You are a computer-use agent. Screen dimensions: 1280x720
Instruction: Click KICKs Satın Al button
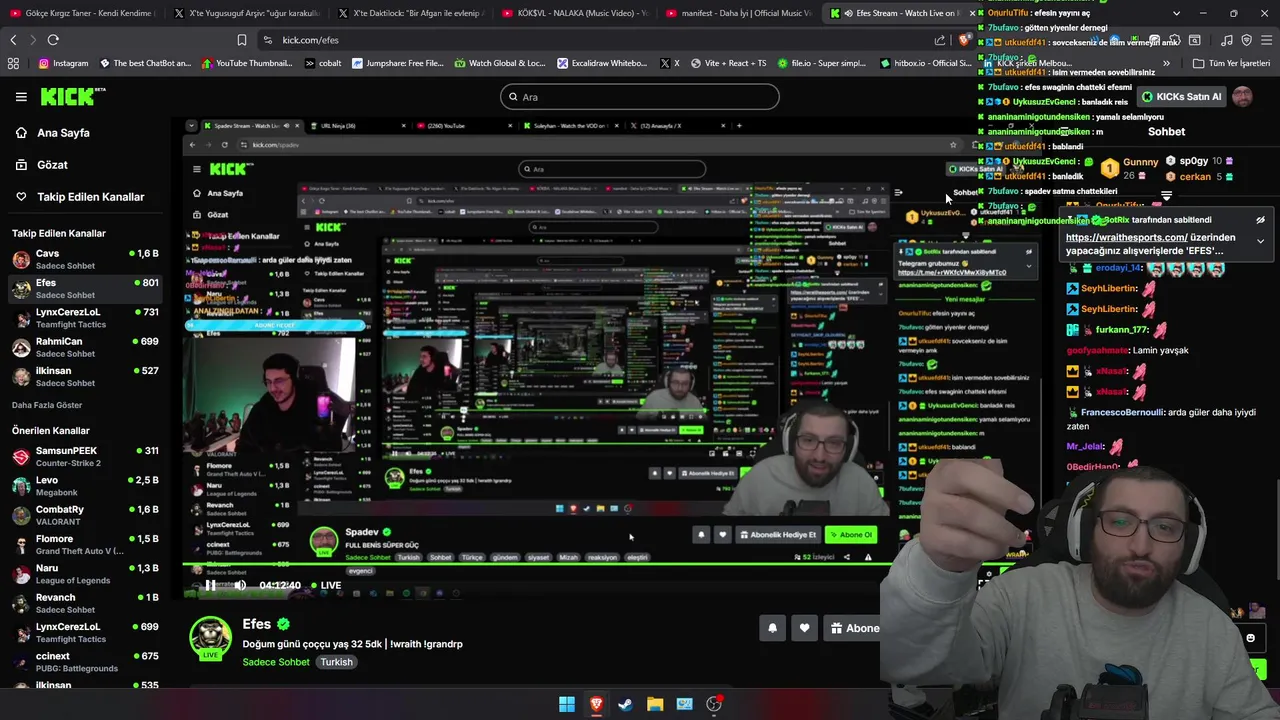coord(1183,97)
